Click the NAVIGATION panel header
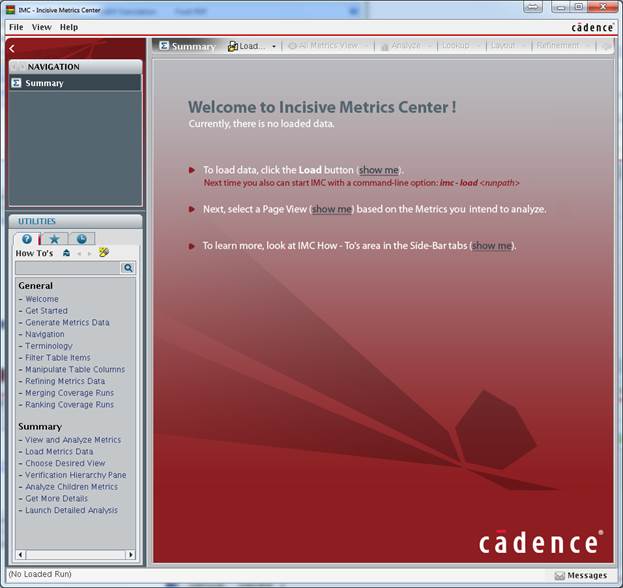This screenshot has height=588, width=623. [x=75, y=67]
